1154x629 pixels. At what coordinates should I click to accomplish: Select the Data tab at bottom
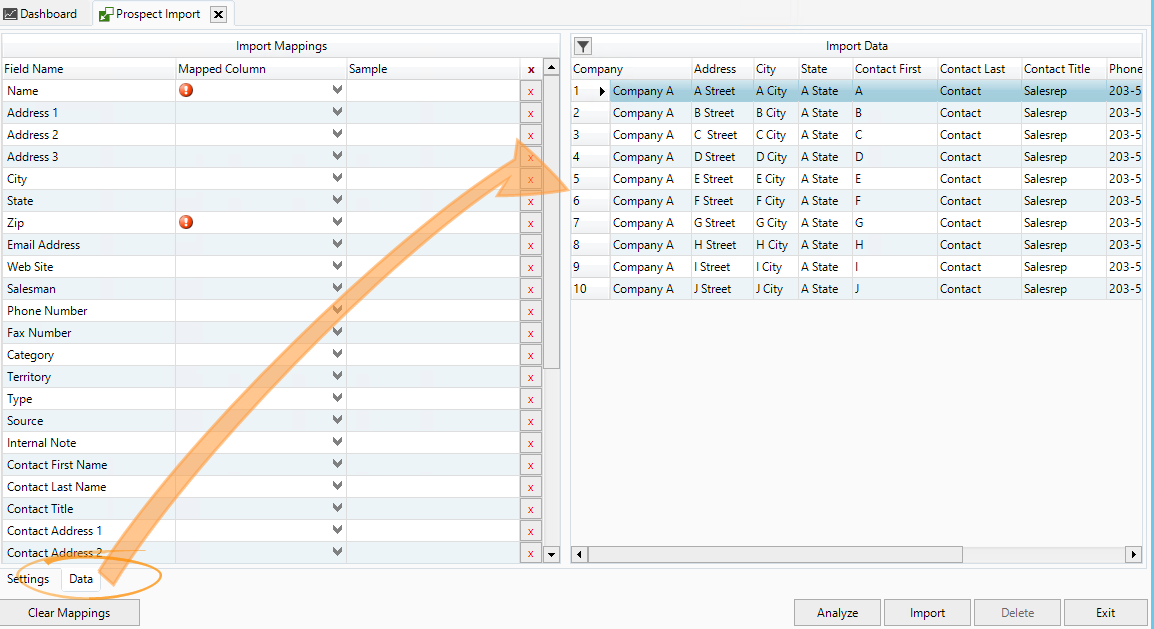click(81, 579)
